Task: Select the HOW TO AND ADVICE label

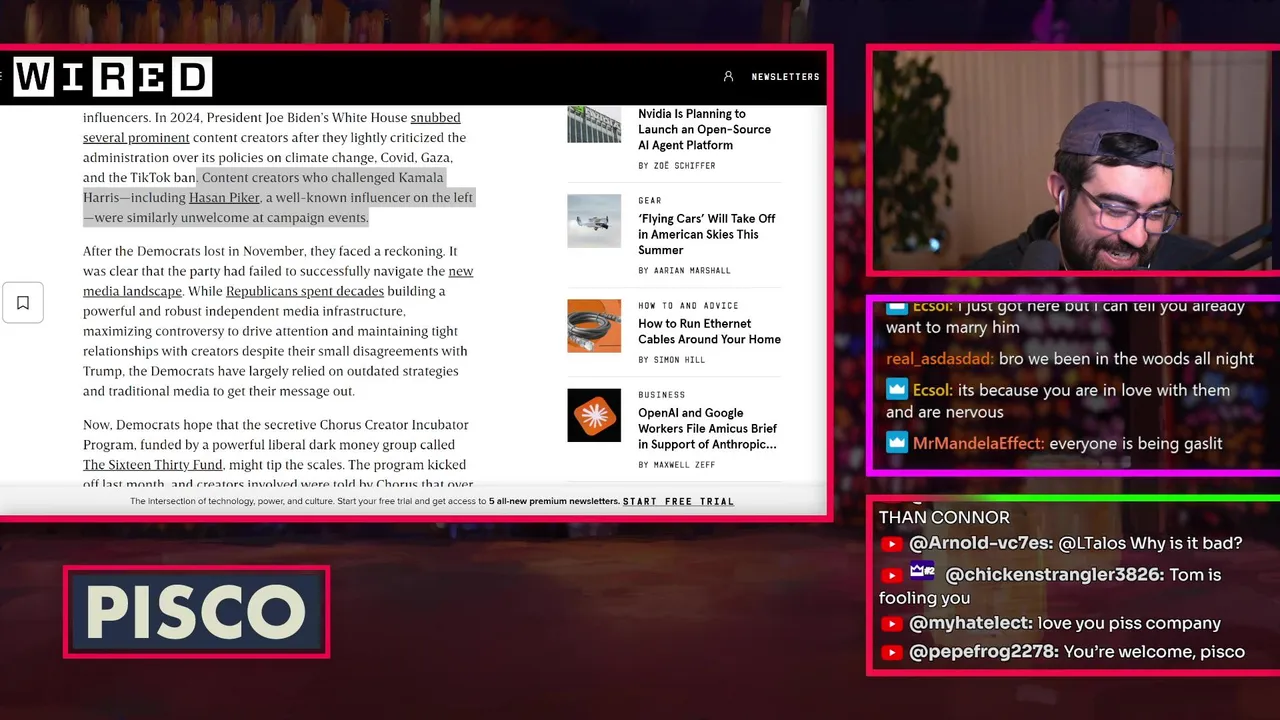Action: click(x=688, y=306)
